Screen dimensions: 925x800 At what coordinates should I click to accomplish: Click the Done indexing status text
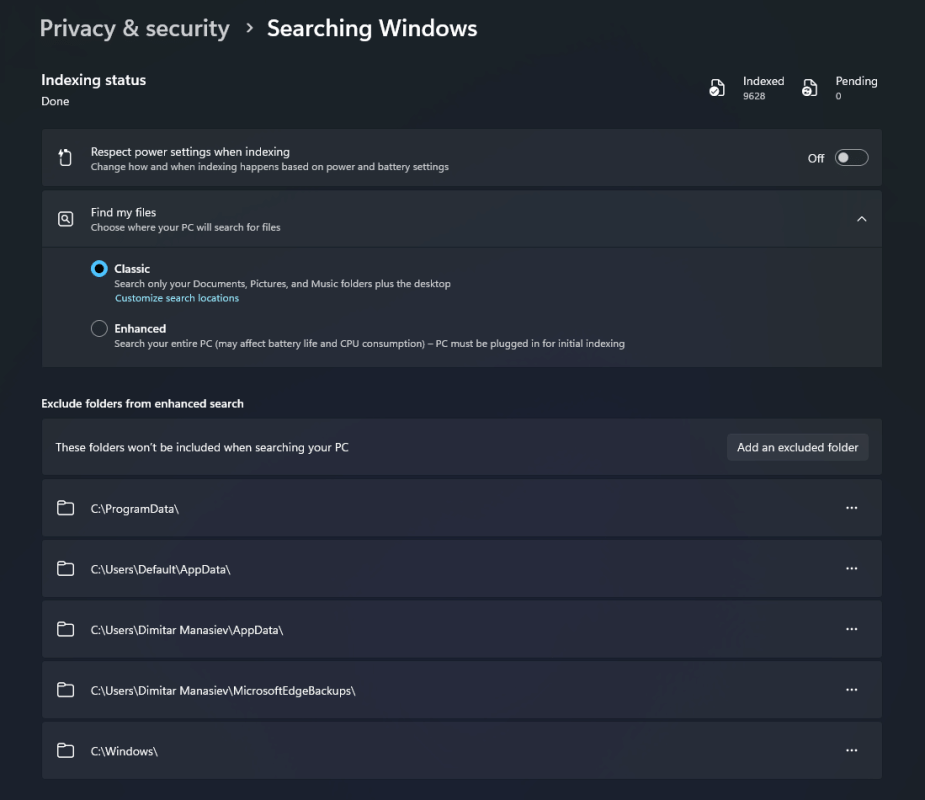55,101
